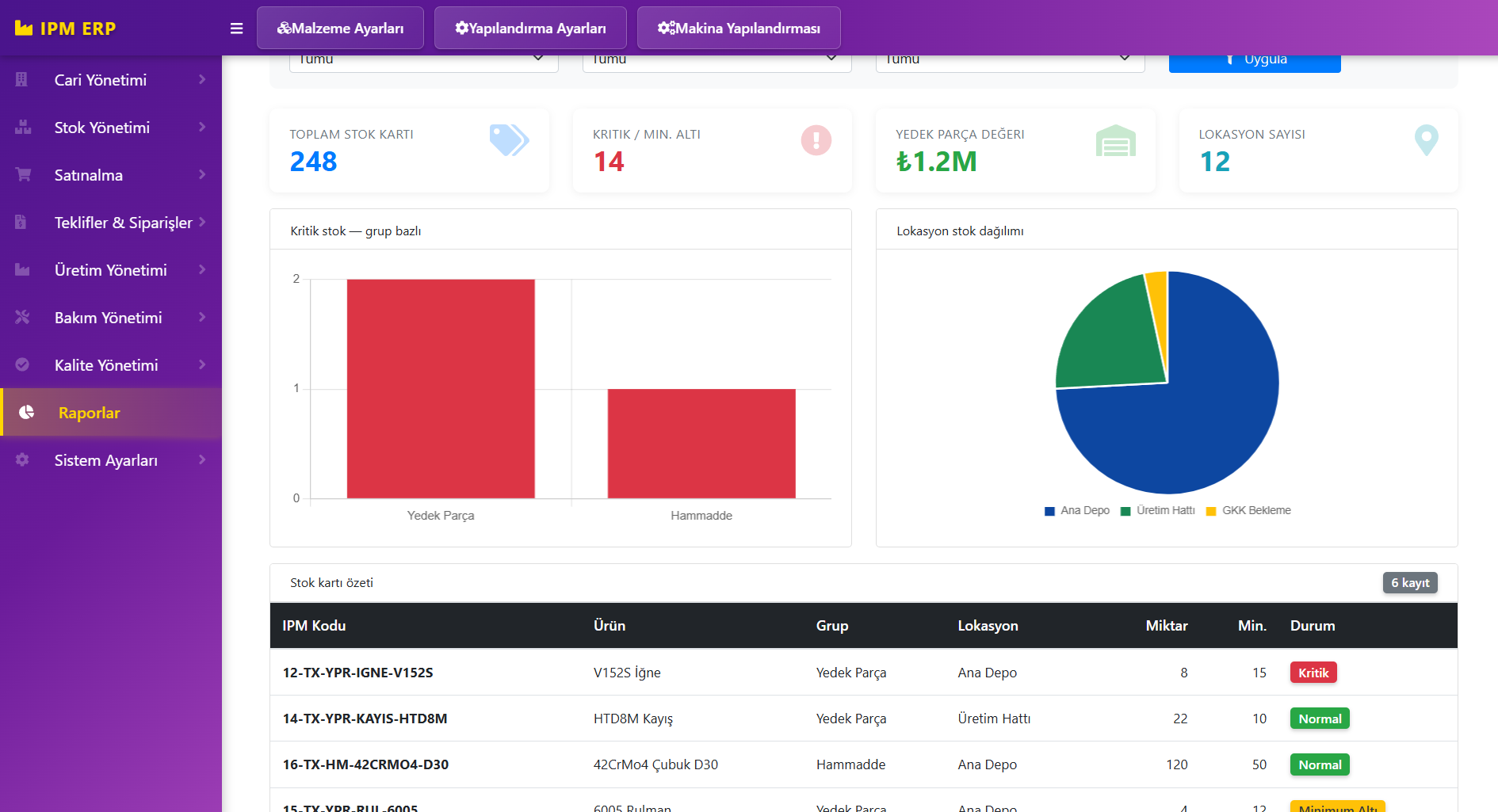This screenshot has width=1498, height=812.
Task: Click the Miktar column header
Action: coord(1167,626)
